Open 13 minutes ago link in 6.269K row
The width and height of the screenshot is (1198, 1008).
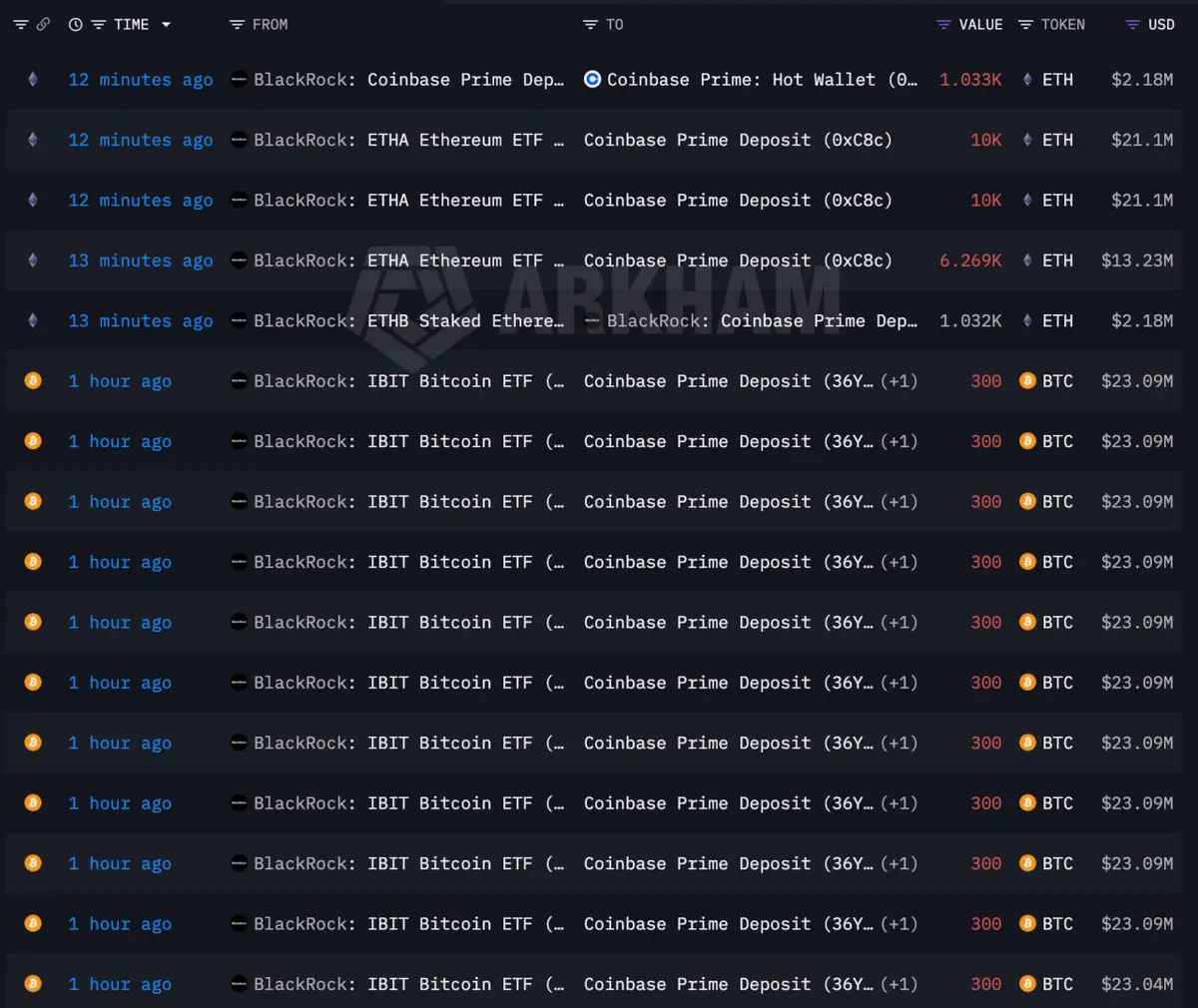141,260
